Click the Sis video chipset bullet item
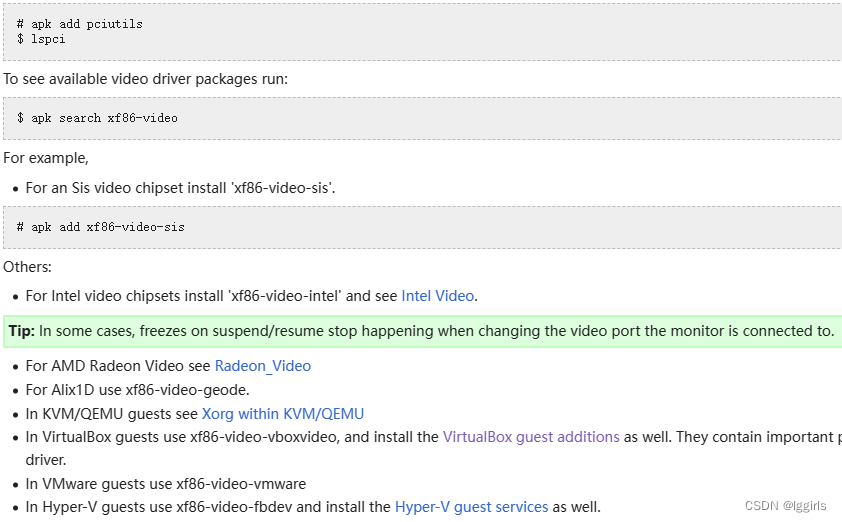842x522 pixels. pos(180,188)
